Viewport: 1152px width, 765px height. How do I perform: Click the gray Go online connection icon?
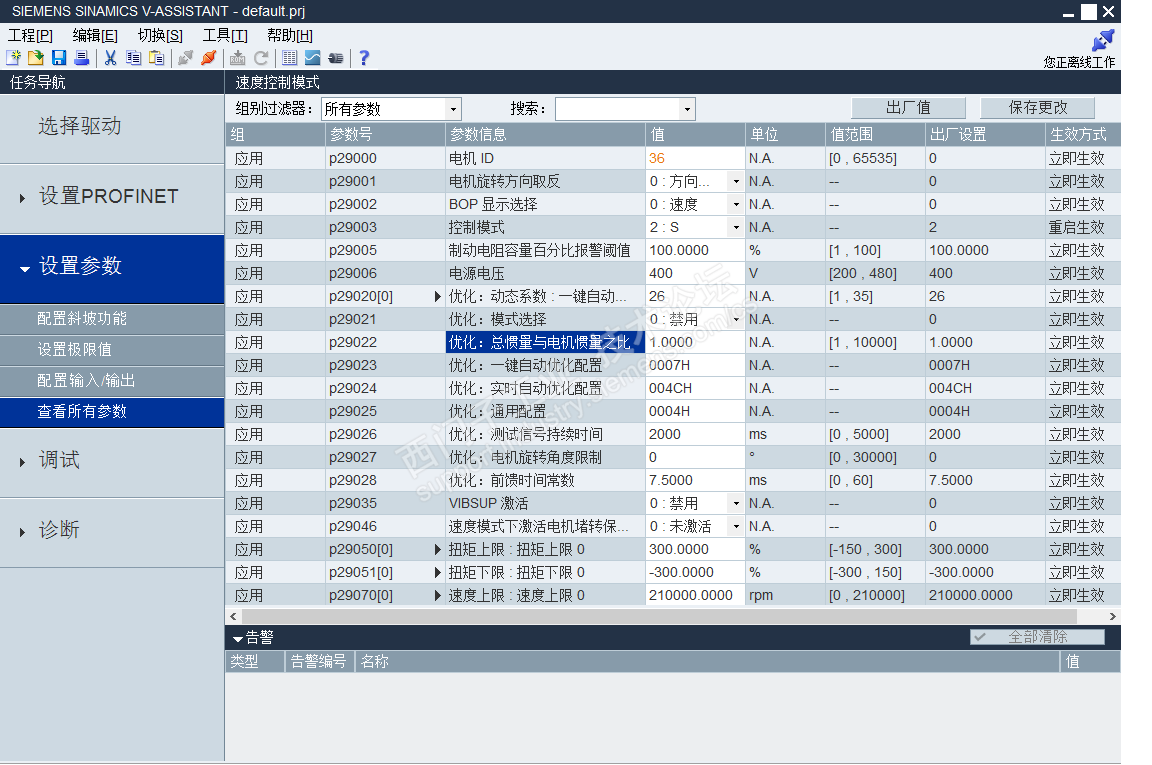point(185,58)
